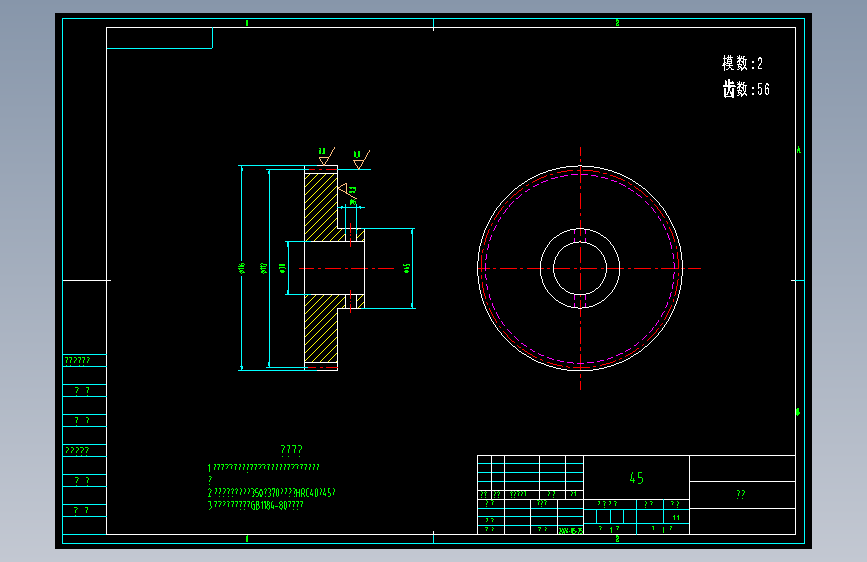Click the topmost labeled cell in left sidebar
867x562 pixels.
tap(85, 361)
